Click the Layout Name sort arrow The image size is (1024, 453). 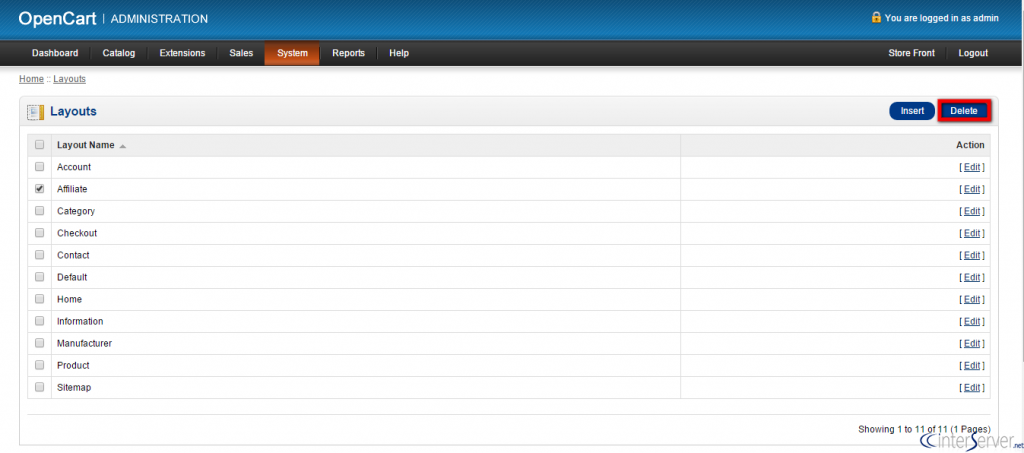(x=123, y=146)
